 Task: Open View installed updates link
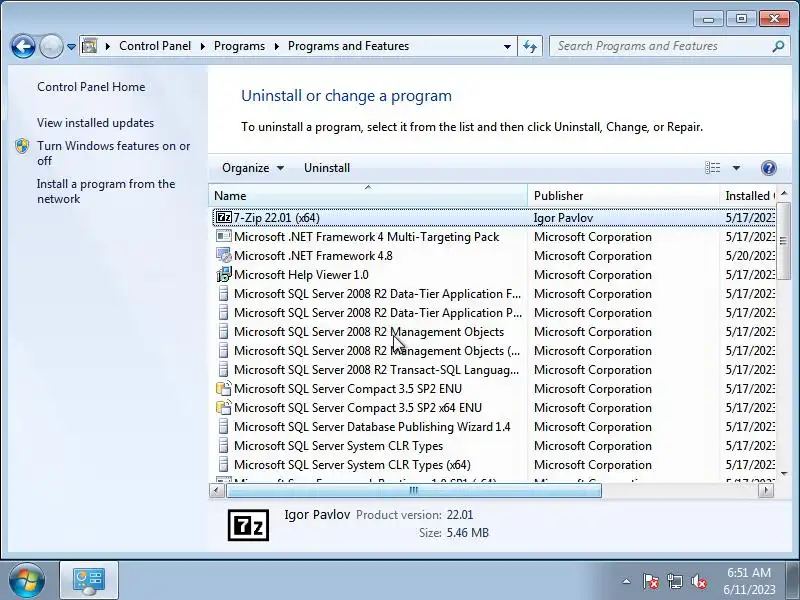(x=95, y=123)
